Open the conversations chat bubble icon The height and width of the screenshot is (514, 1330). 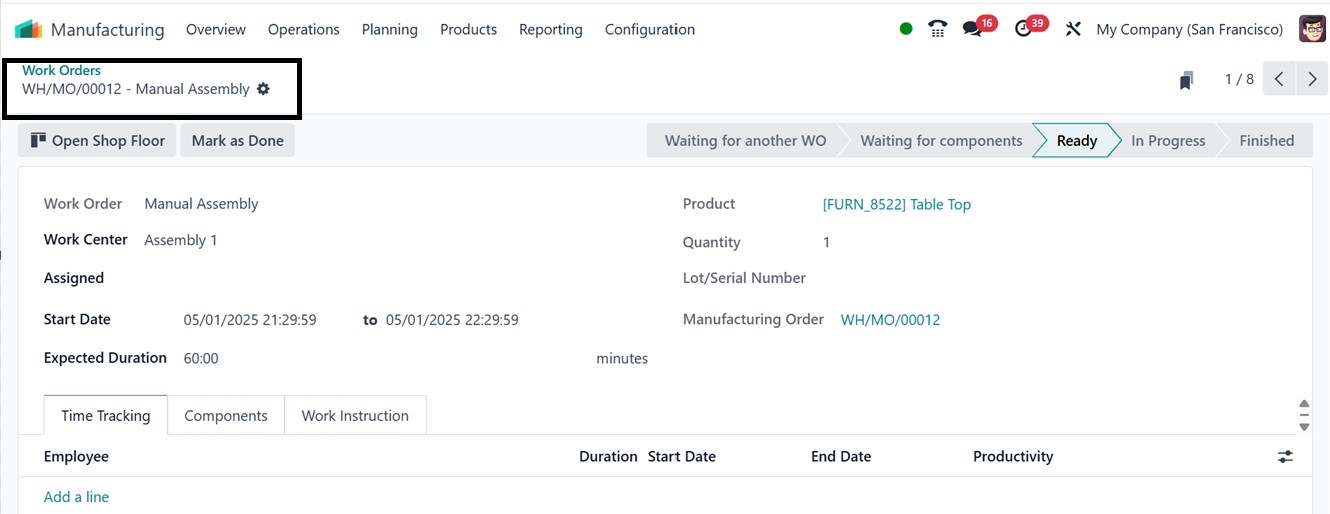coord(972,29)
